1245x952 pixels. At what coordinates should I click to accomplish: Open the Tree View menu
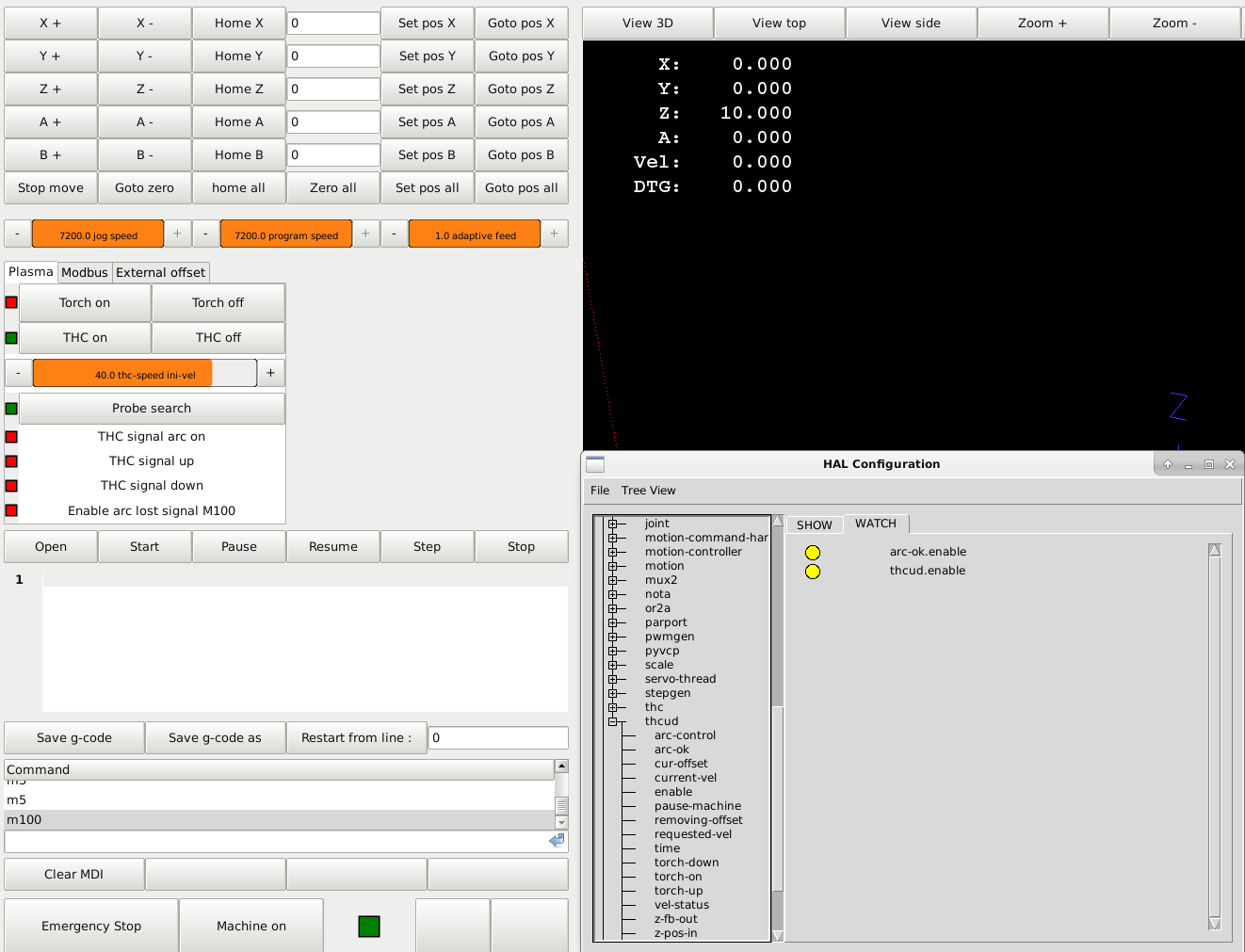pos(648,491)
